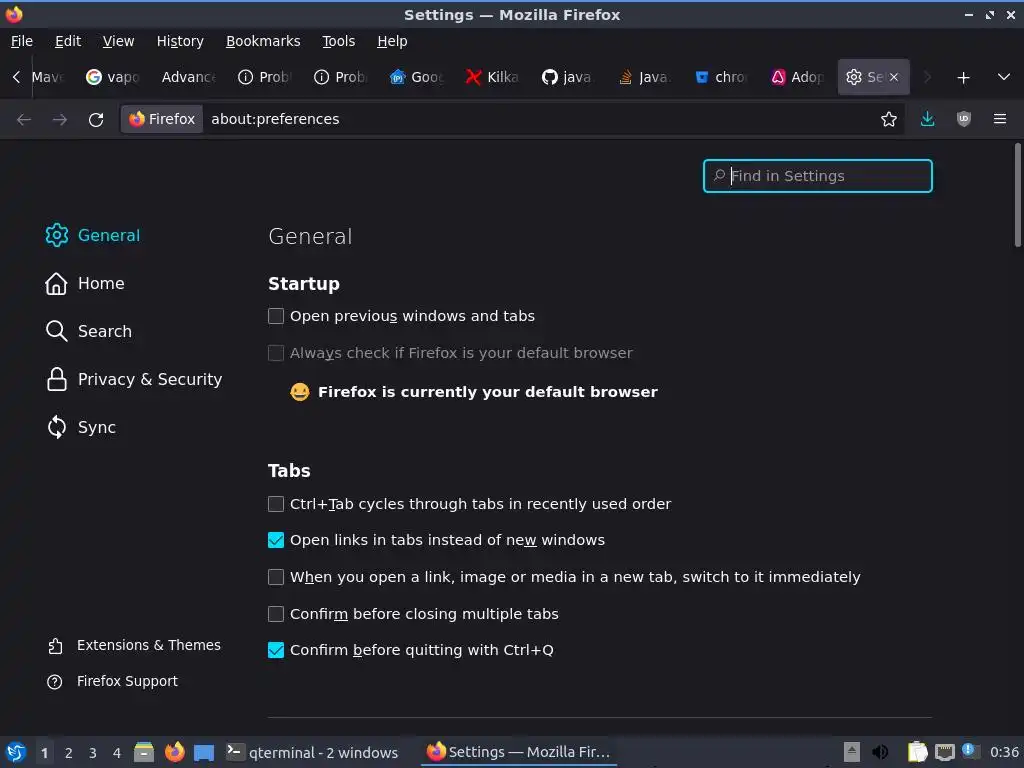Image resolution: width=1024 pixels, height=768 pixels.
Task: Open the Bookmarks menu
Action: (263, 41)
